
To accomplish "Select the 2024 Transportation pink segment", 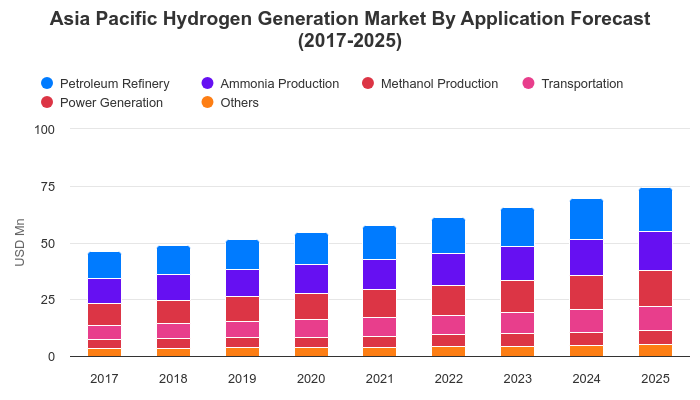I will pos(587,321).
